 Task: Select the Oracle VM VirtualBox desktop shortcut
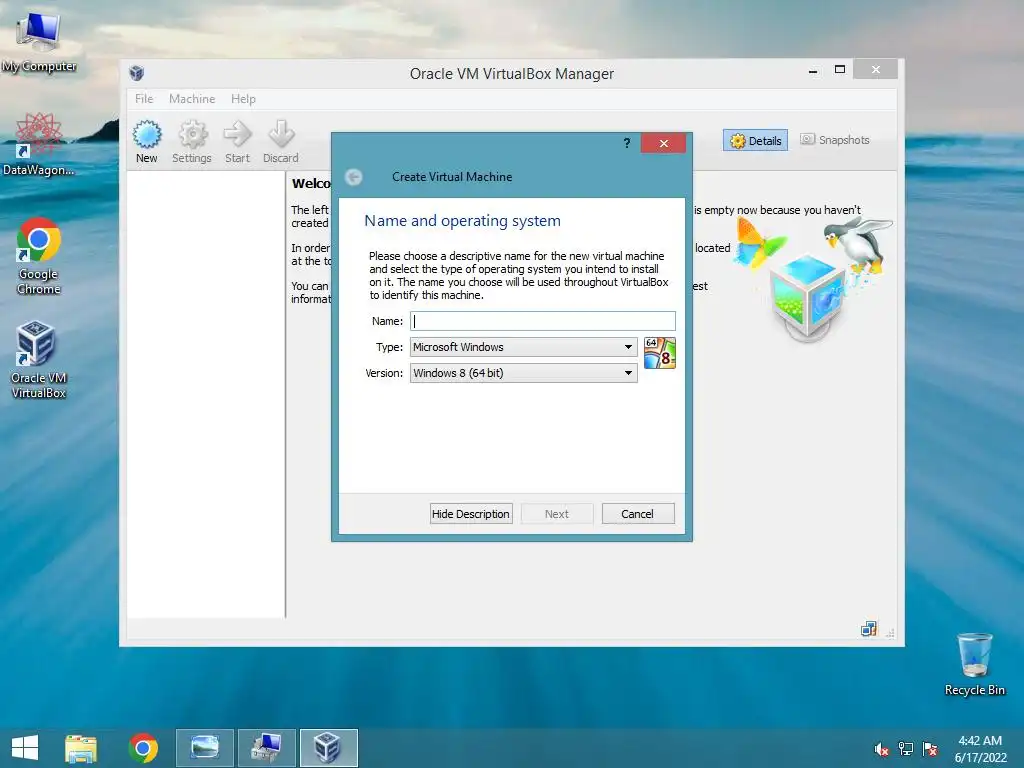click(x=39, y=359)
